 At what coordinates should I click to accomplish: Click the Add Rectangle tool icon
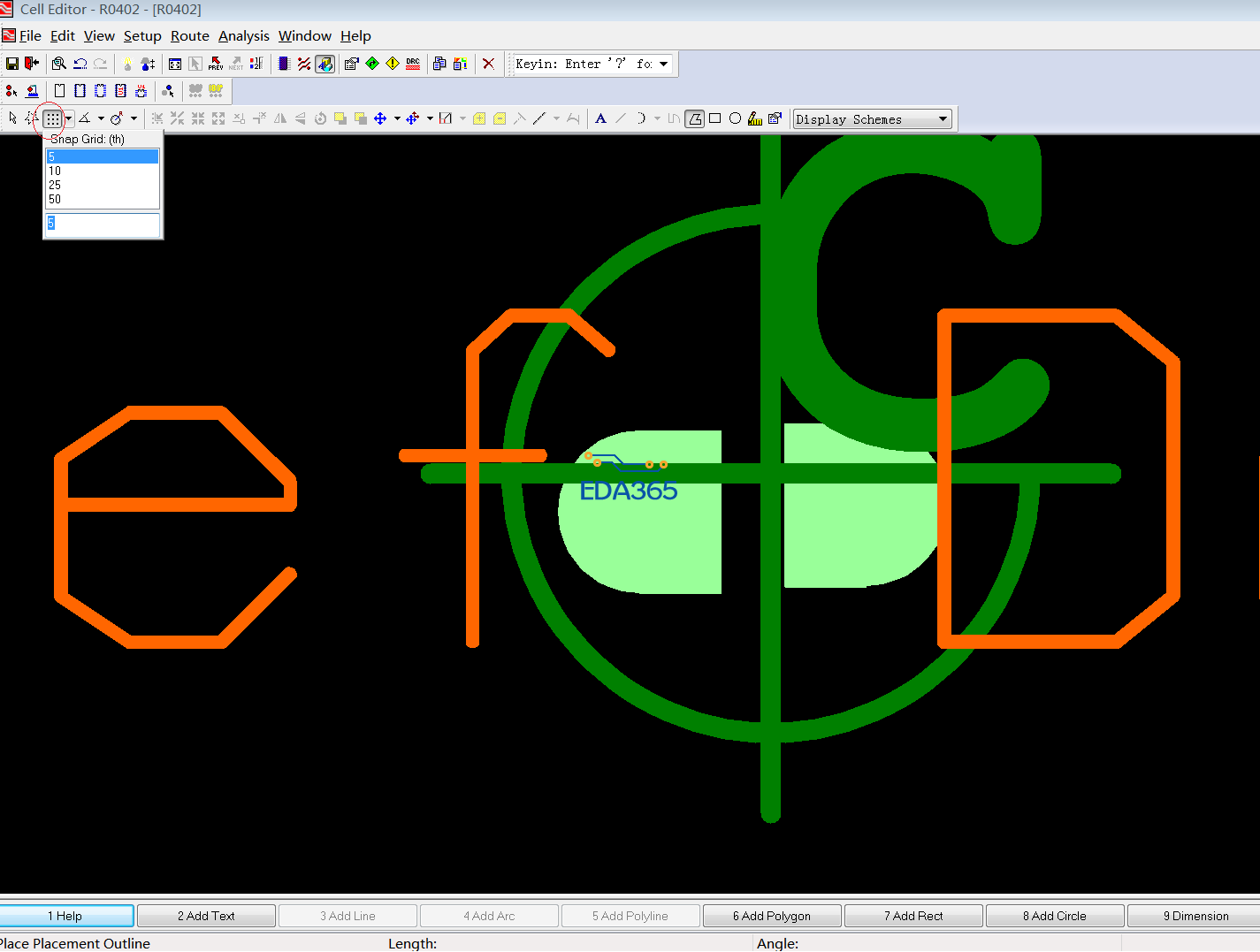tap(714, 118)
